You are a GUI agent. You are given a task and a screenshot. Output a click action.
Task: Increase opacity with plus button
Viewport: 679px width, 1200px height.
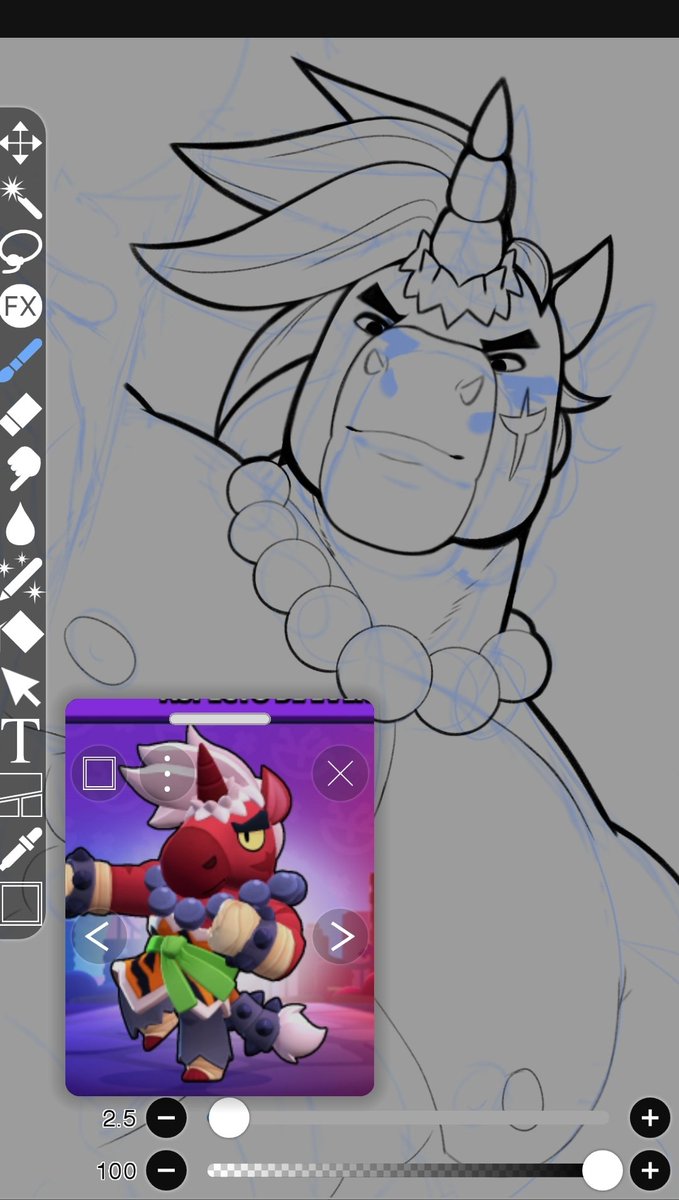[650, 1169]
